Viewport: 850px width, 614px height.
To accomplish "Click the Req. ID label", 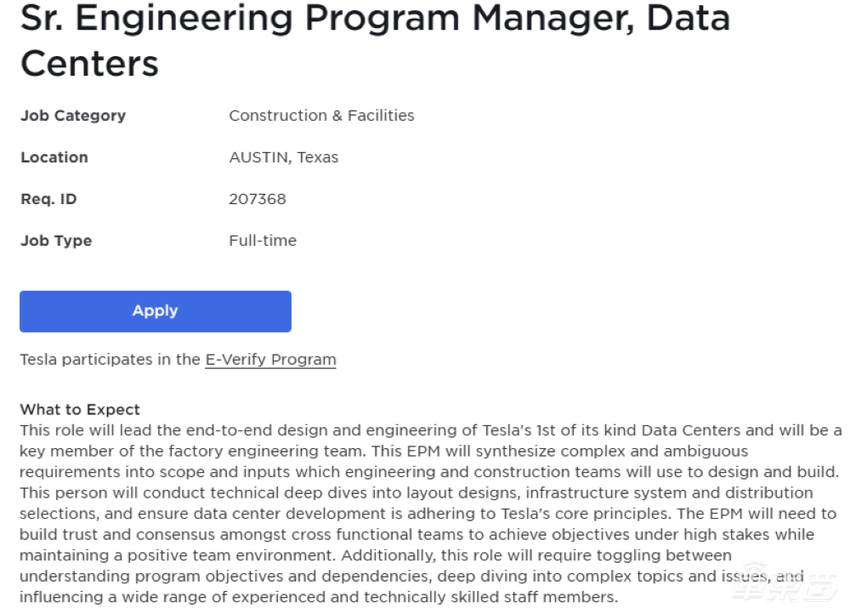I will coord(48,199).
